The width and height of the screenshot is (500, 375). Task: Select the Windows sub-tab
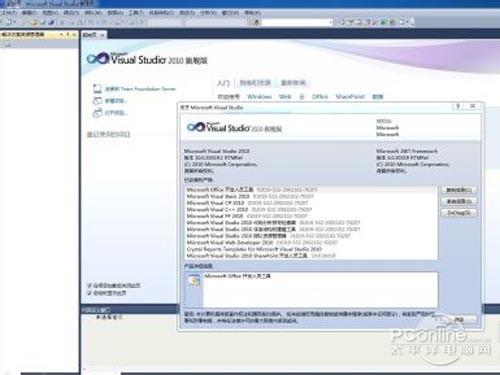(x=259, y=97)
